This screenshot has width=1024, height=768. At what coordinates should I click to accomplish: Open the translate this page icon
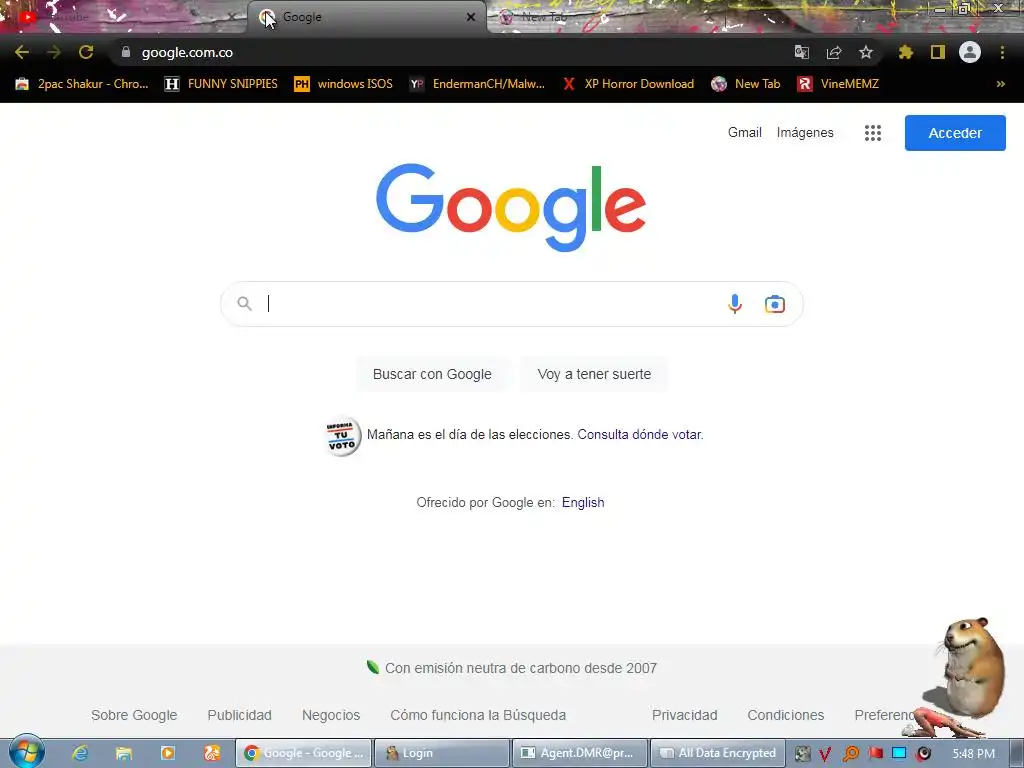(801, 52)
